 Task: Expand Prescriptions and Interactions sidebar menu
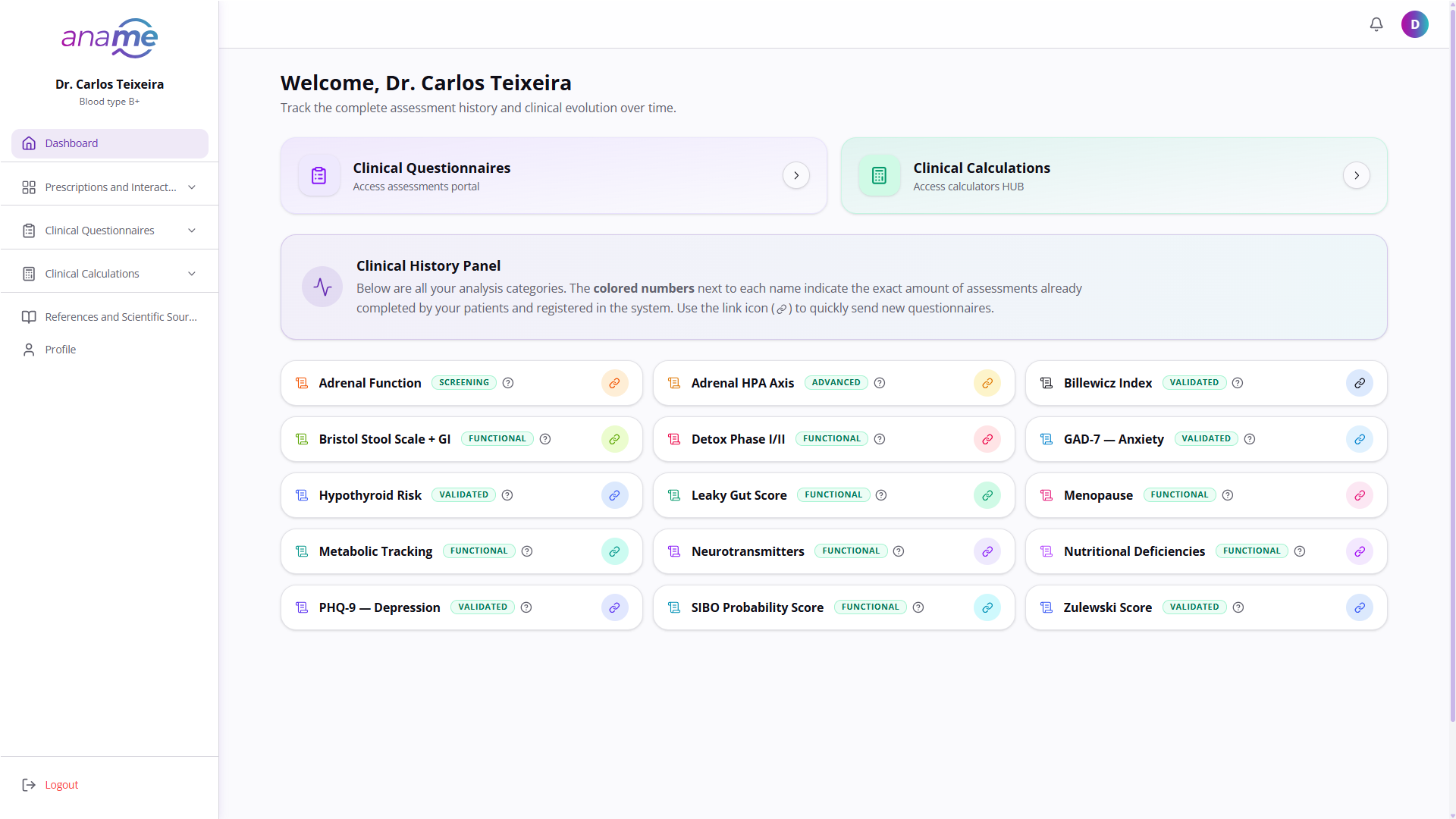[x=110, y=187]
